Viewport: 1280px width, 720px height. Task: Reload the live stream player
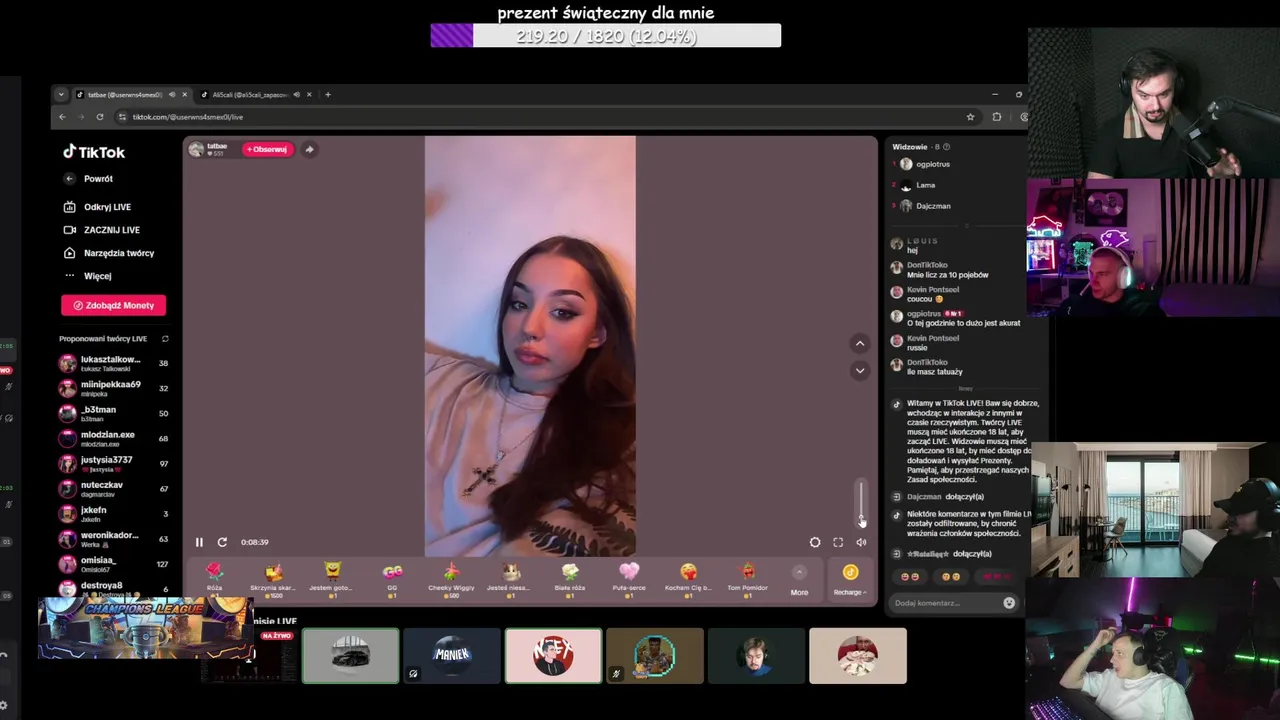[x=222, y=542]
